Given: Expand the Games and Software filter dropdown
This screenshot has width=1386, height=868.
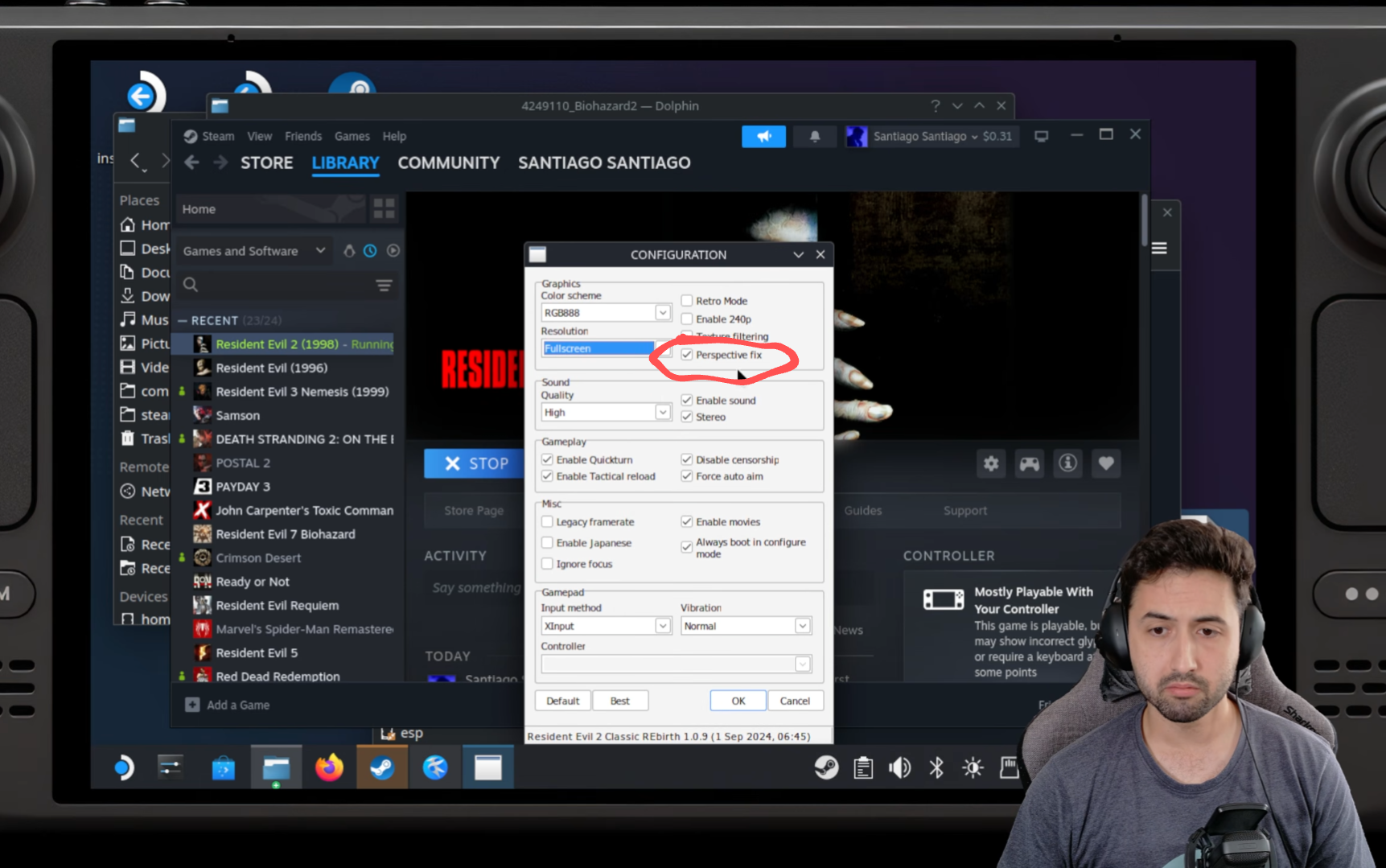Looking at the screenshot, I should pos(254,251).
